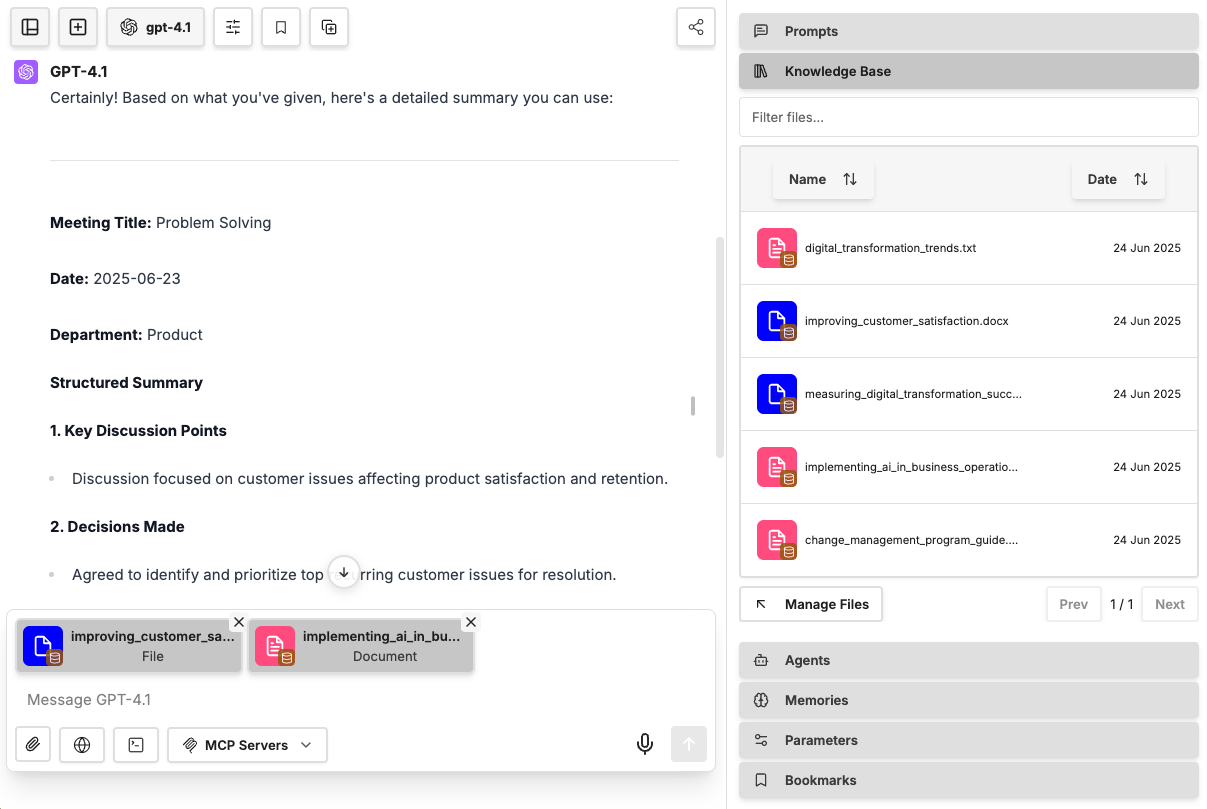This screenshot has width=1207, height=809.
Task: Click the globe web search icon
Action: 82,745
